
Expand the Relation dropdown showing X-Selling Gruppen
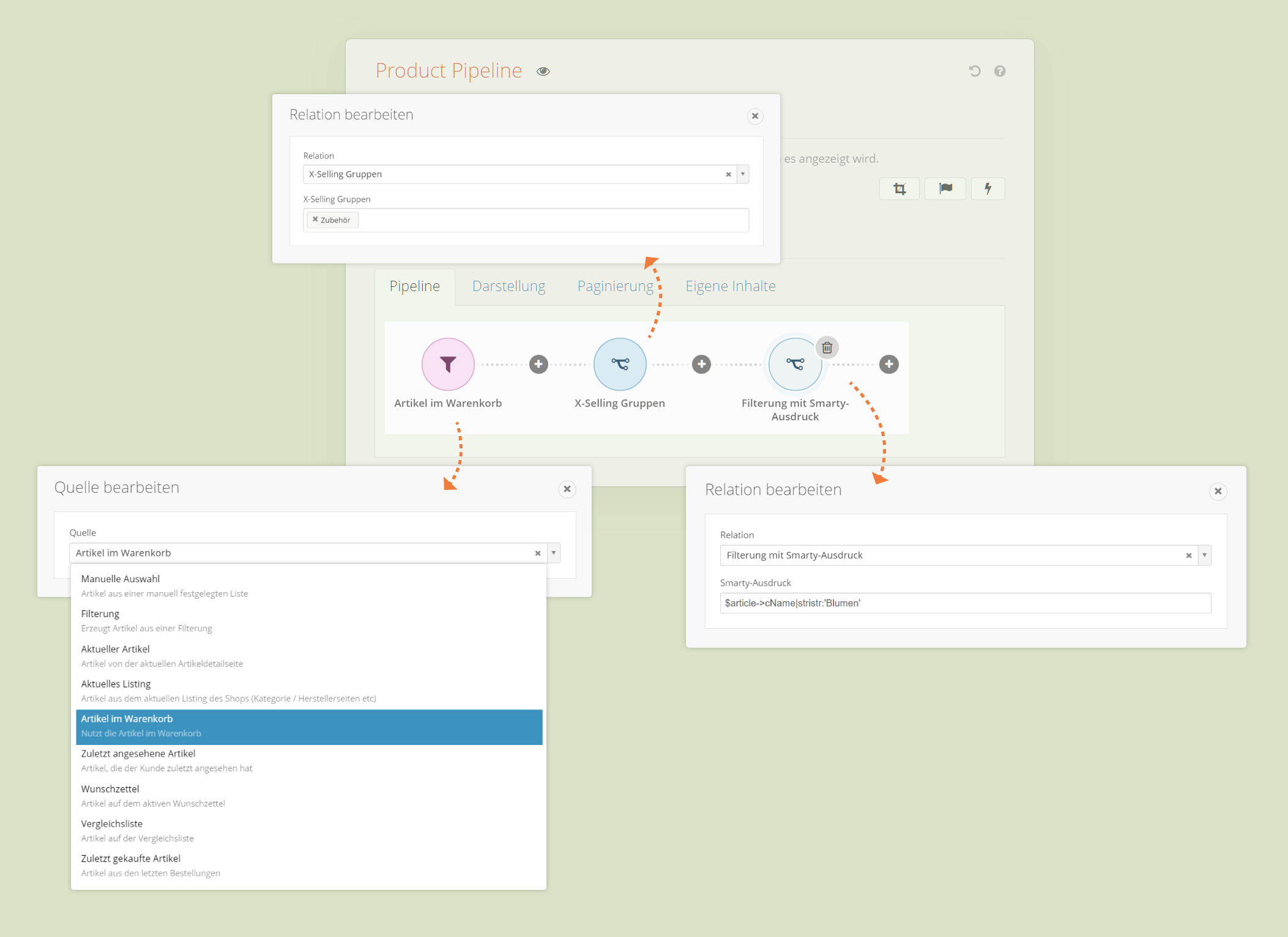[x=742, y=174]
